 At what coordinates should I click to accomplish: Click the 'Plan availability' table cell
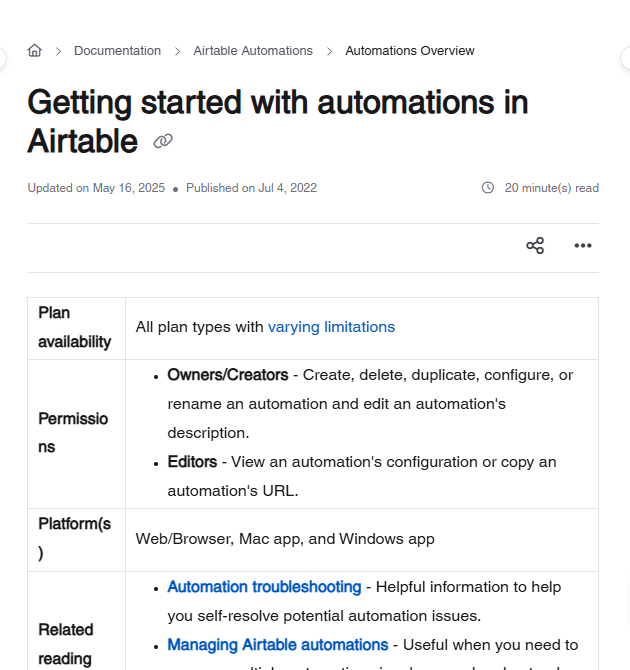pos(77,328)
